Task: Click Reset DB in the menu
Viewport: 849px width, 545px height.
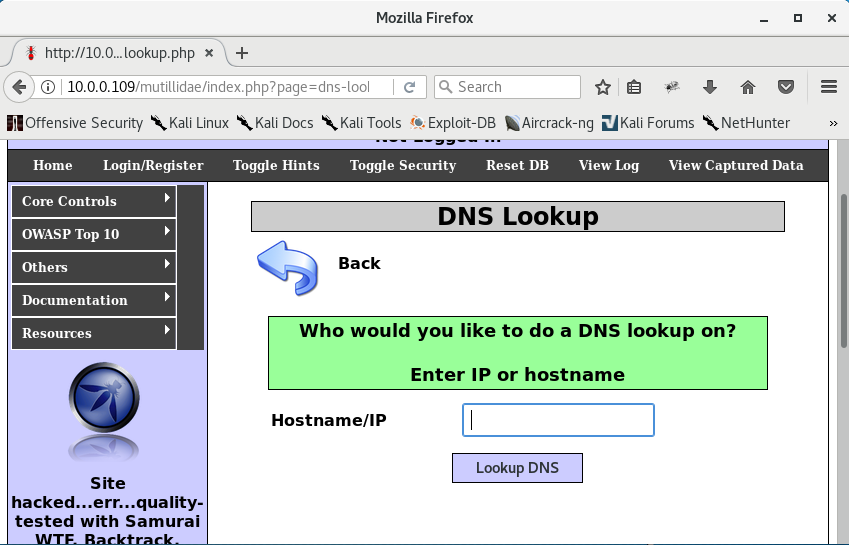Action: click(x=517, y=166)
